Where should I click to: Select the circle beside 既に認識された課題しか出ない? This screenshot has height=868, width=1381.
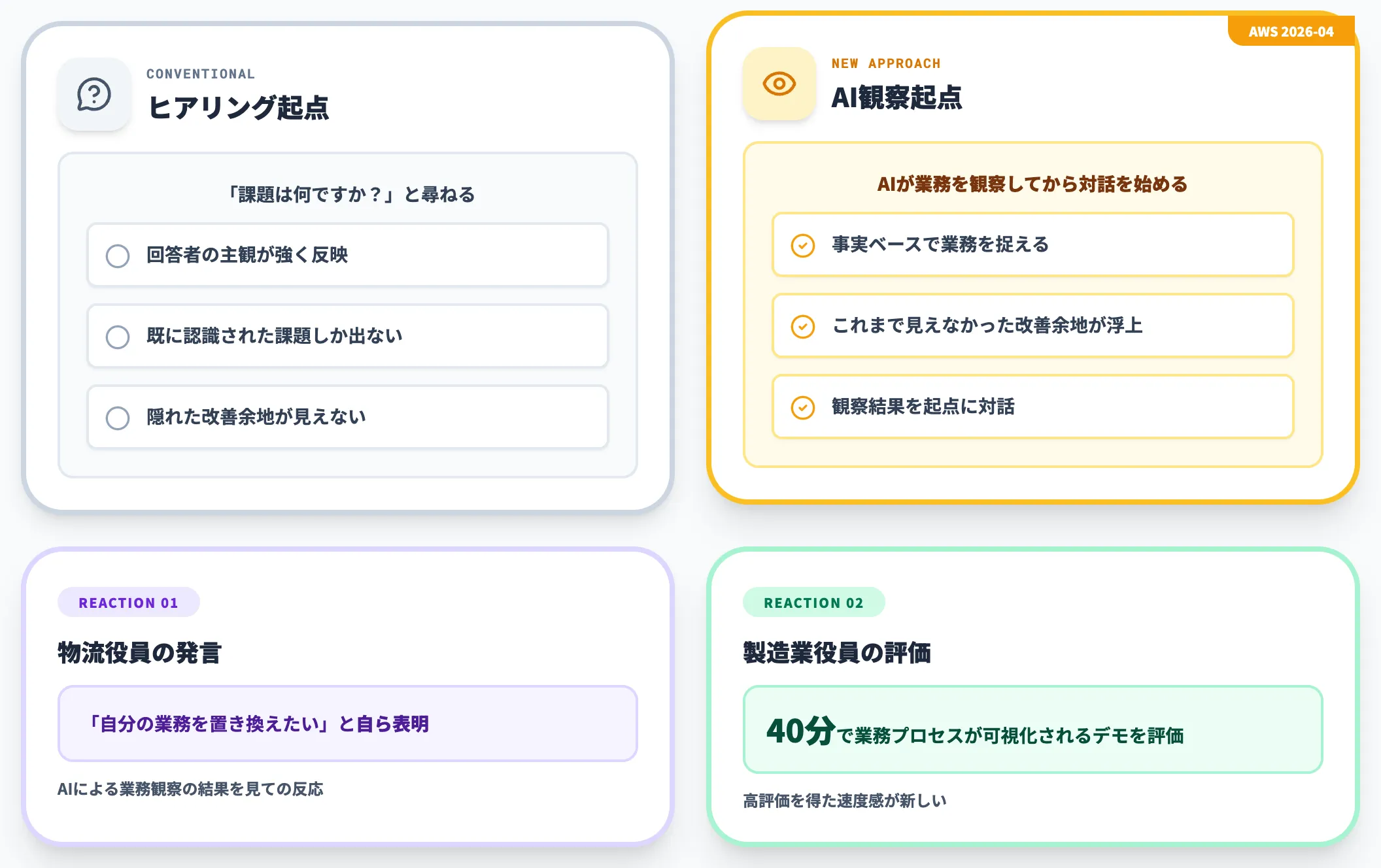(118, 337)
